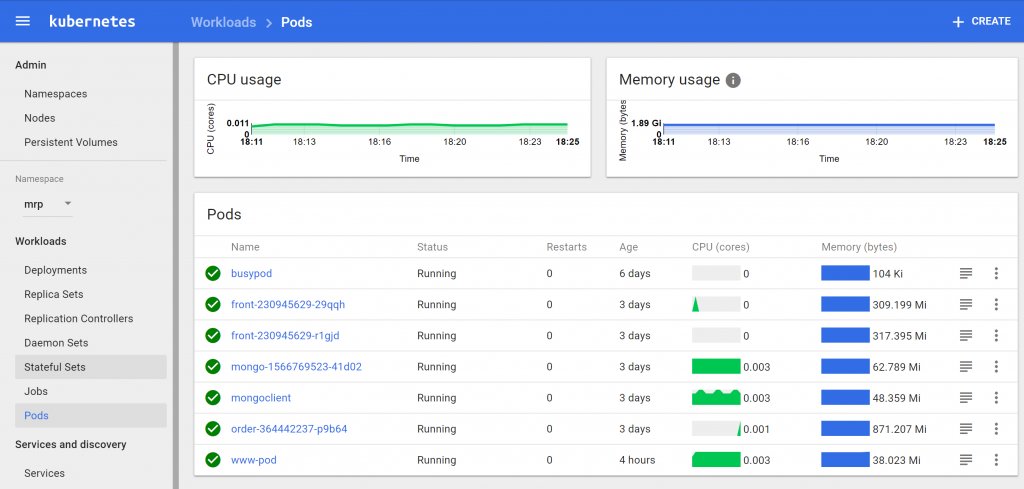Go to Namespaces in the sidebar

56,94
